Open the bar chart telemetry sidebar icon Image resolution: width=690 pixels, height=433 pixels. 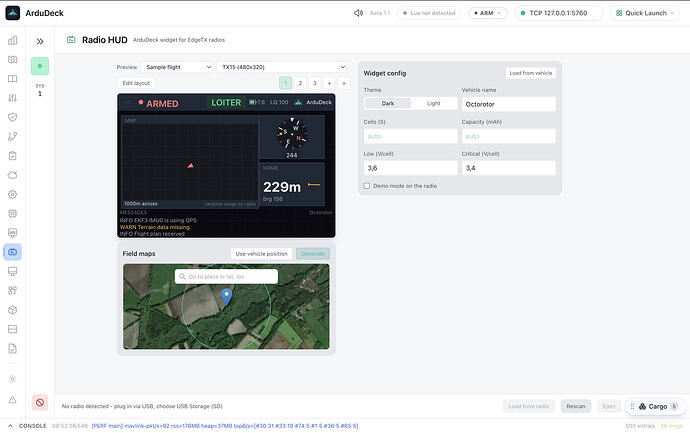coord(12,40)
